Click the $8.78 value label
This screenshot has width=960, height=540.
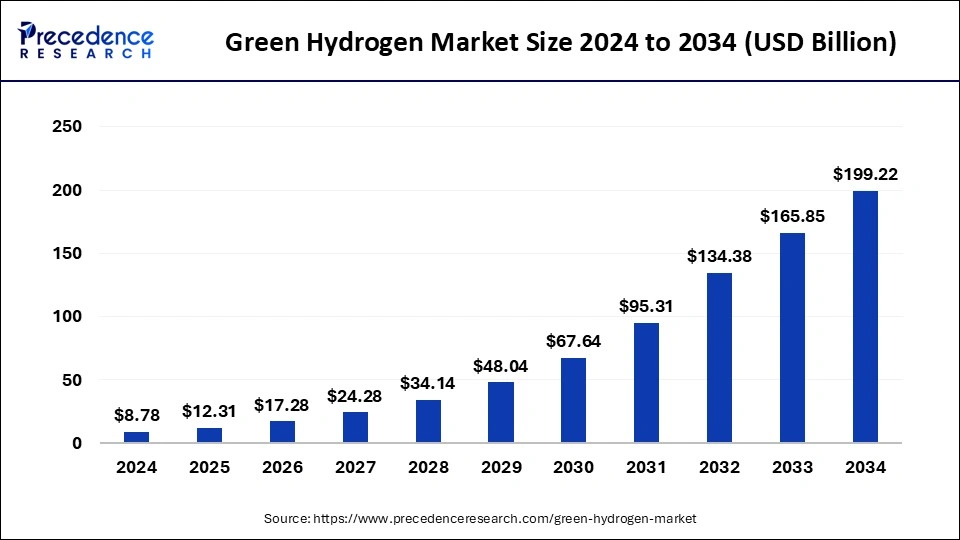tap(137, 415)
